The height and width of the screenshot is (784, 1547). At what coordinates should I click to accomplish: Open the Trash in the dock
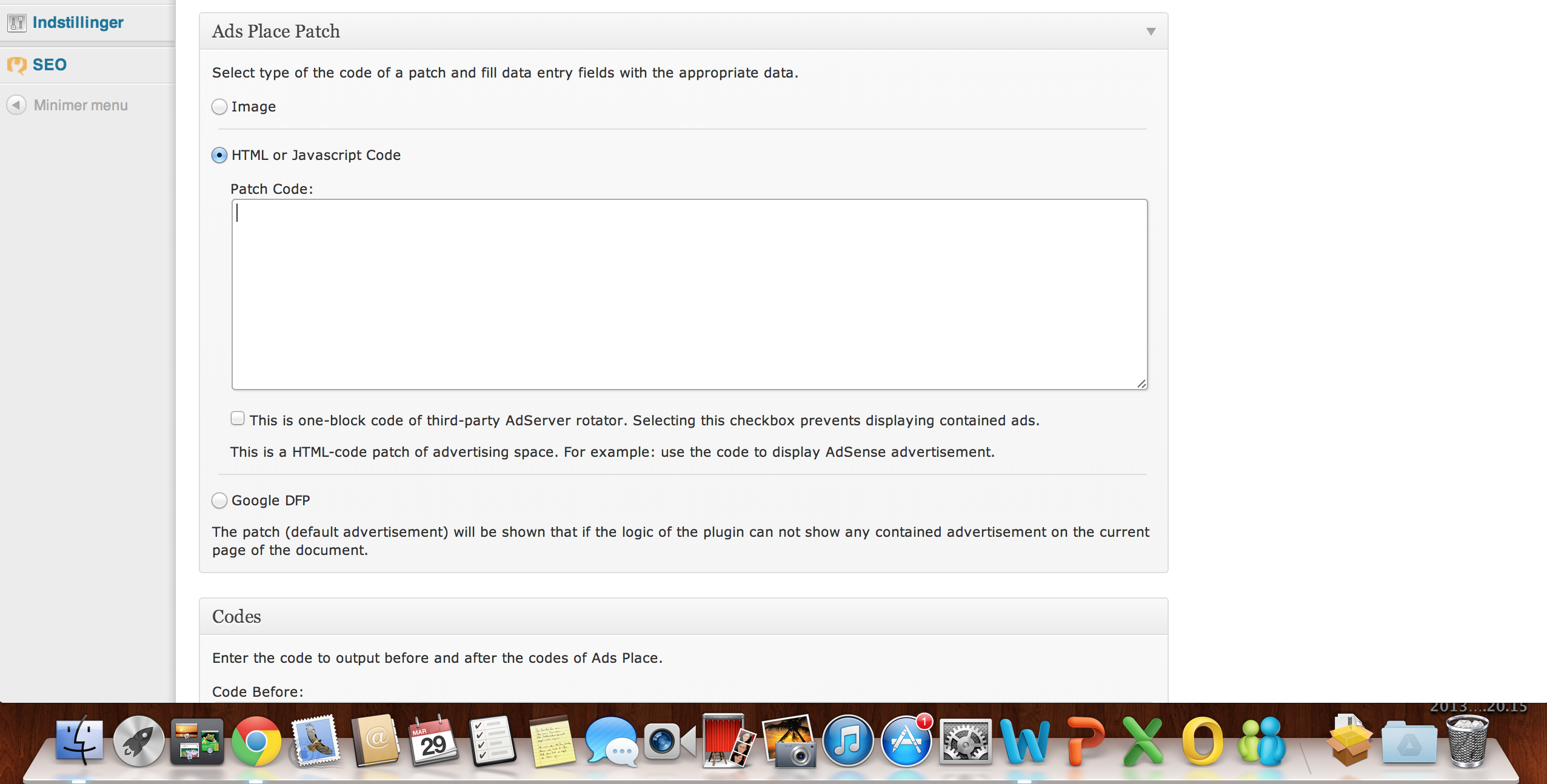(x=1467, y=742)
